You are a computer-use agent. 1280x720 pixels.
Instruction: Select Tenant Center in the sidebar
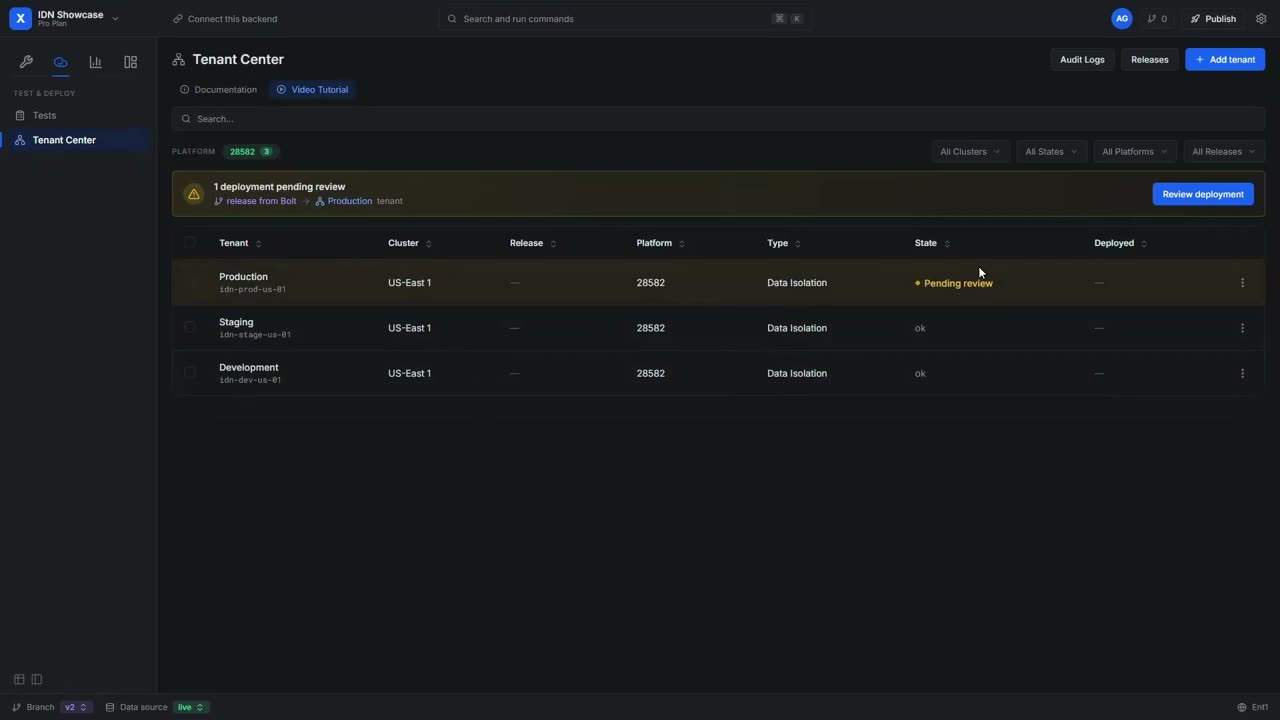(78, 140)
